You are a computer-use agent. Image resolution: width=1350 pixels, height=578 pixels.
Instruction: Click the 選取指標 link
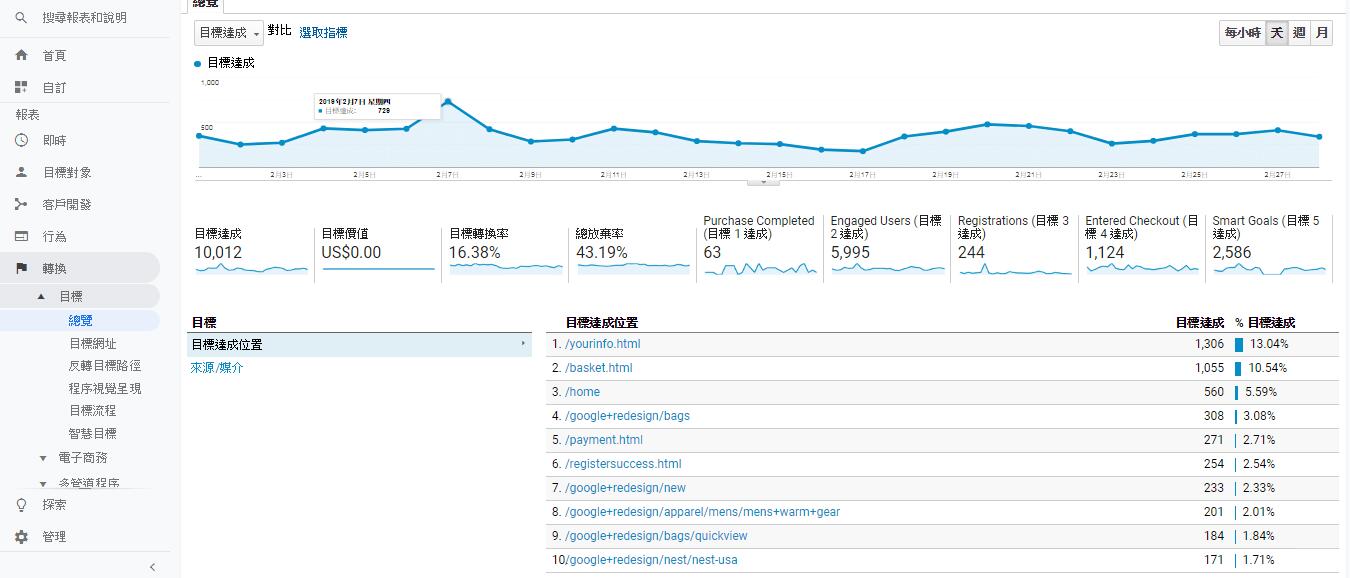(323, 33)
